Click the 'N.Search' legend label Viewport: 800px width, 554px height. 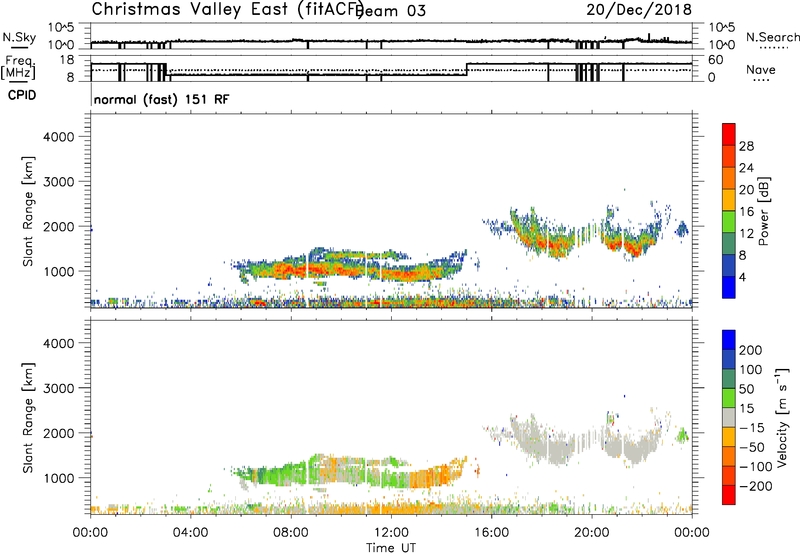(772, 37)
